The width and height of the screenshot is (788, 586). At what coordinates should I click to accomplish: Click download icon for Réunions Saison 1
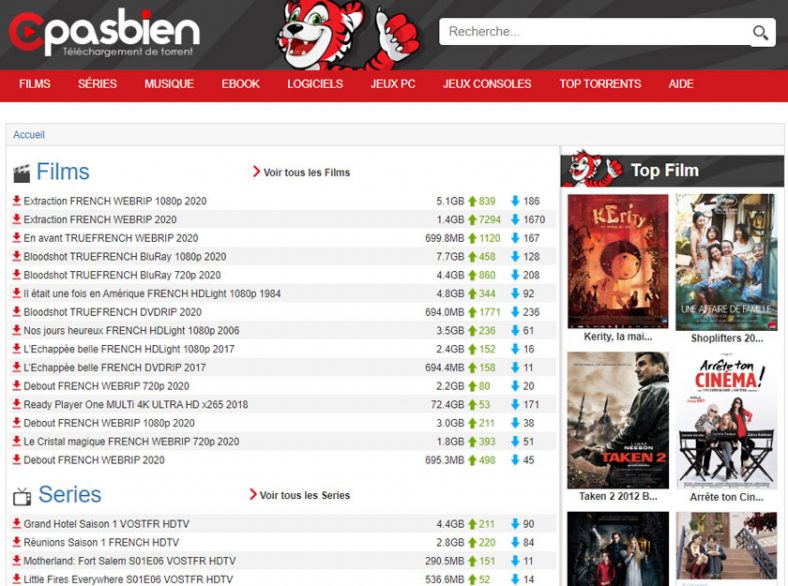pyautogui.click(x=17, y=542)
